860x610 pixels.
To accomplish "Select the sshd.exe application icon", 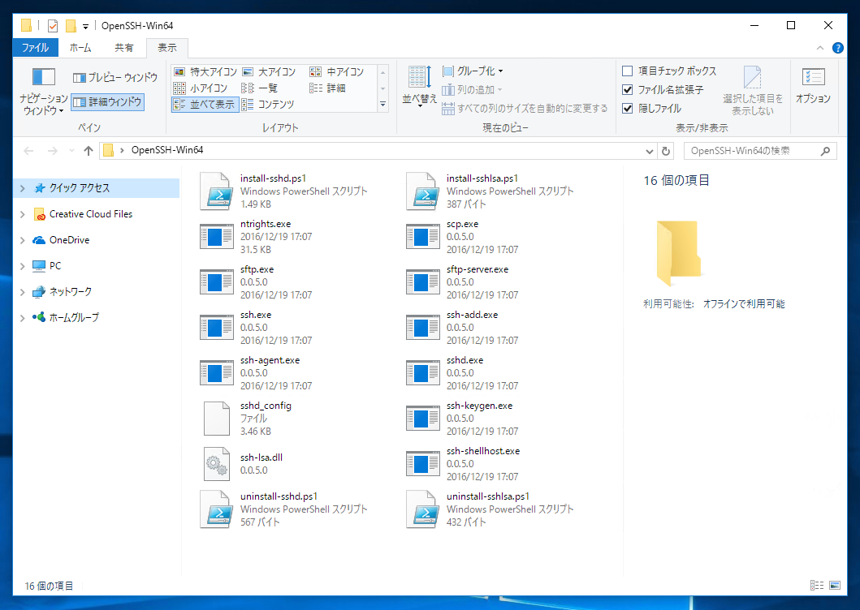I will coord(422,373).
